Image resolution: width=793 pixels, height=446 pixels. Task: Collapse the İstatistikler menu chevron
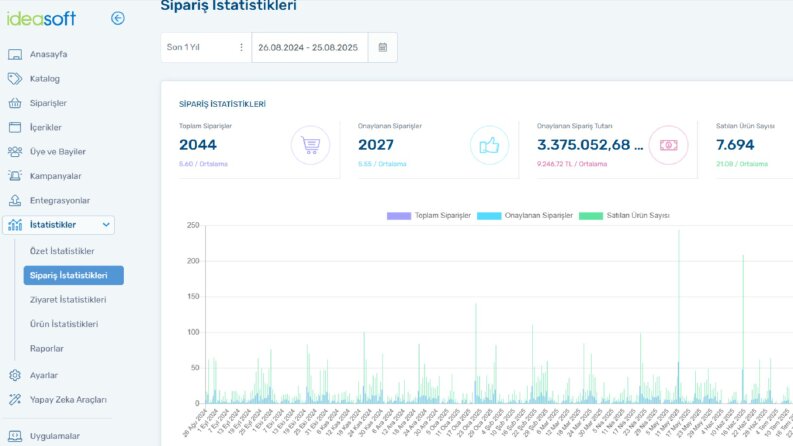106,225
